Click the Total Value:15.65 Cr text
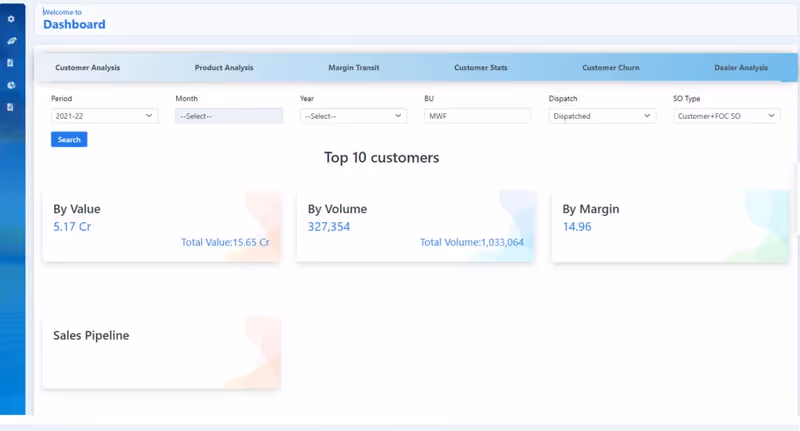The height and width of the screenshot is (431, 800). (225, 242)
